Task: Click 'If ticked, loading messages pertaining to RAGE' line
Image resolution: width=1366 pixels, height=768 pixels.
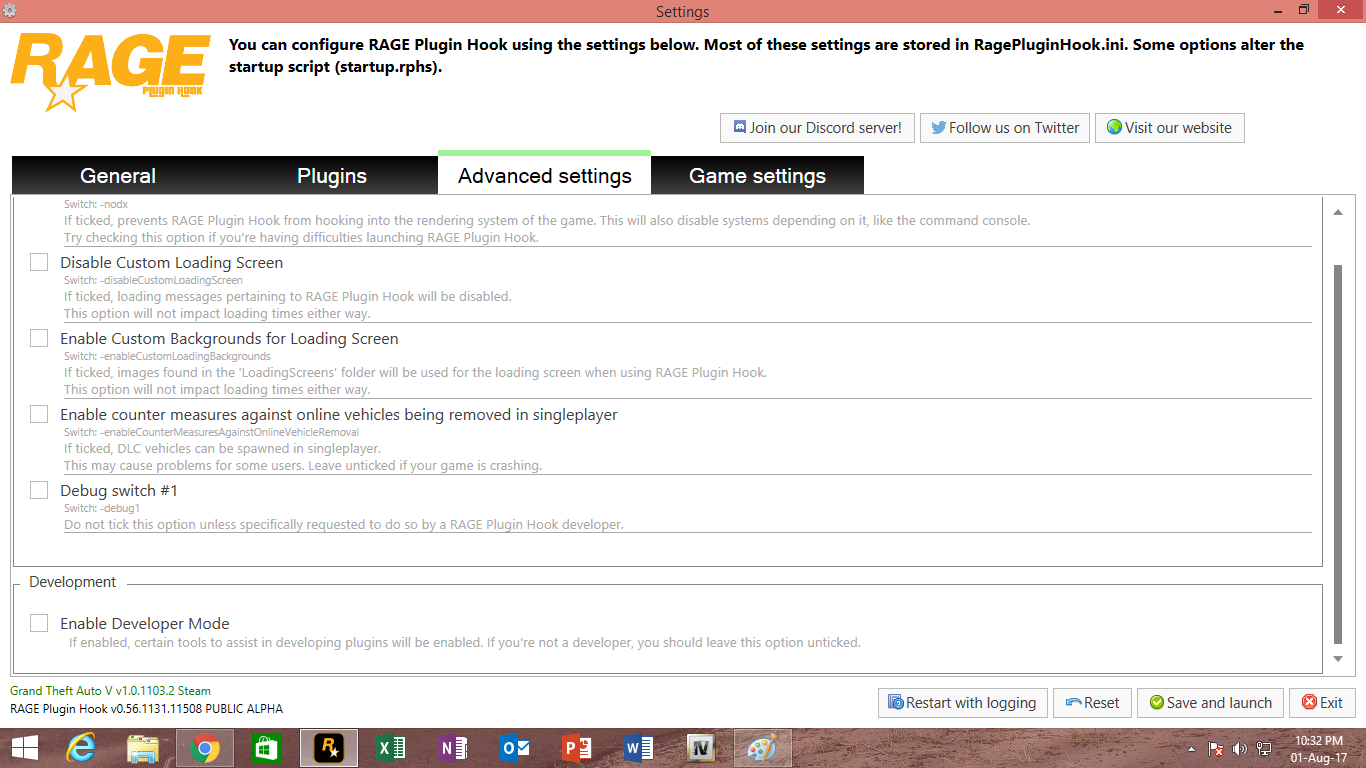Action: coord(288,296)
